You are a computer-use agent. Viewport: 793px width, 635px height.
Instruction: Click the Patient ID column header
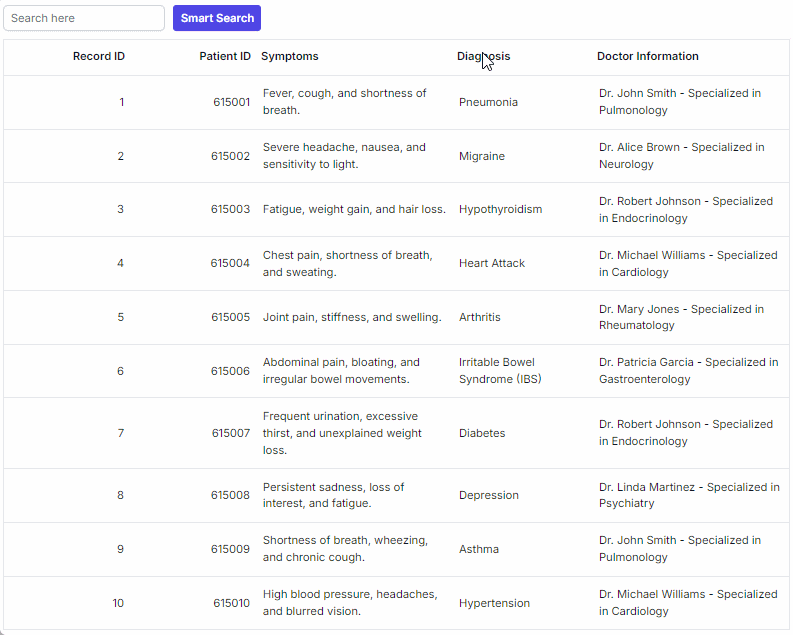pyautogui.click(x=225, y=56)
